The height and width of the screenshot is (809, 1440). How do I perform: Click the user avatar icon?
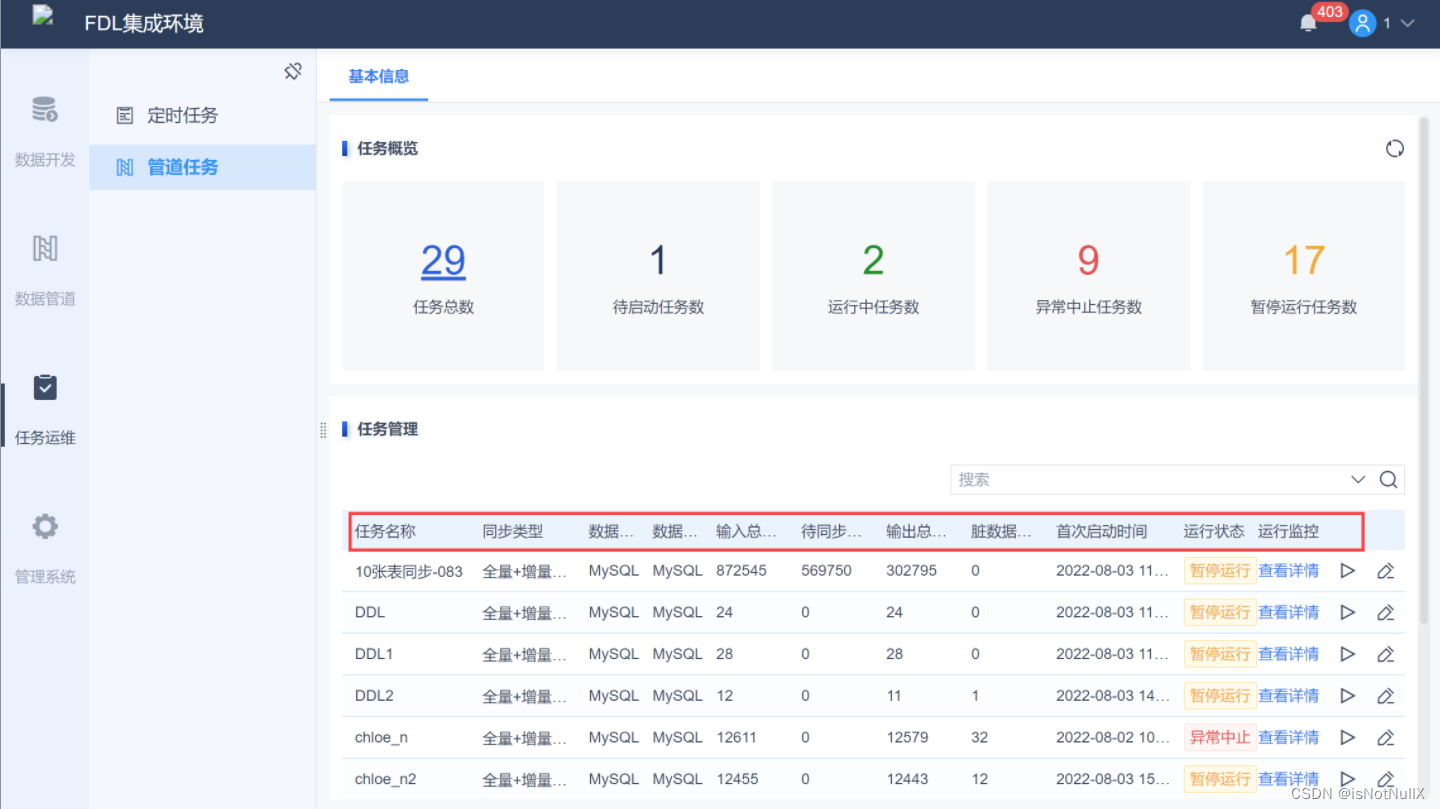click(x=1362, y=23)
